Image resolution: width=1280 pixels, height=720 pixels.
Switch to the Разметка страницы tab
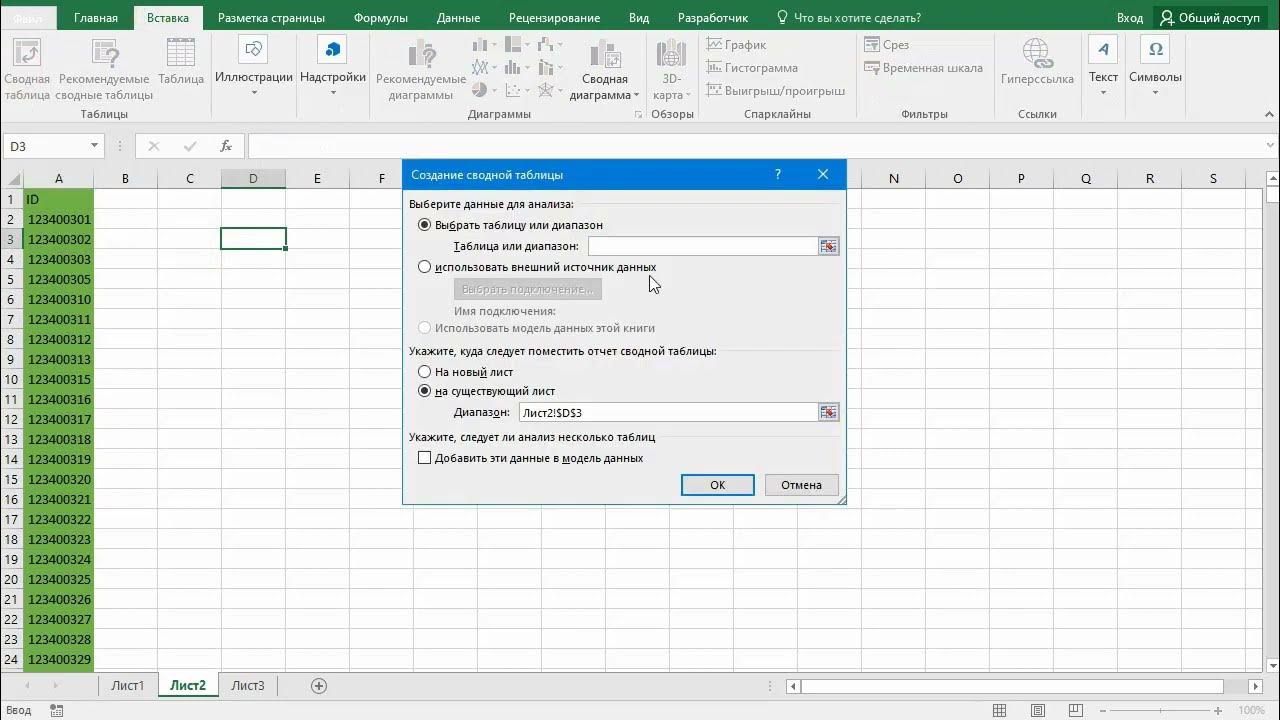tap(271, 18)
